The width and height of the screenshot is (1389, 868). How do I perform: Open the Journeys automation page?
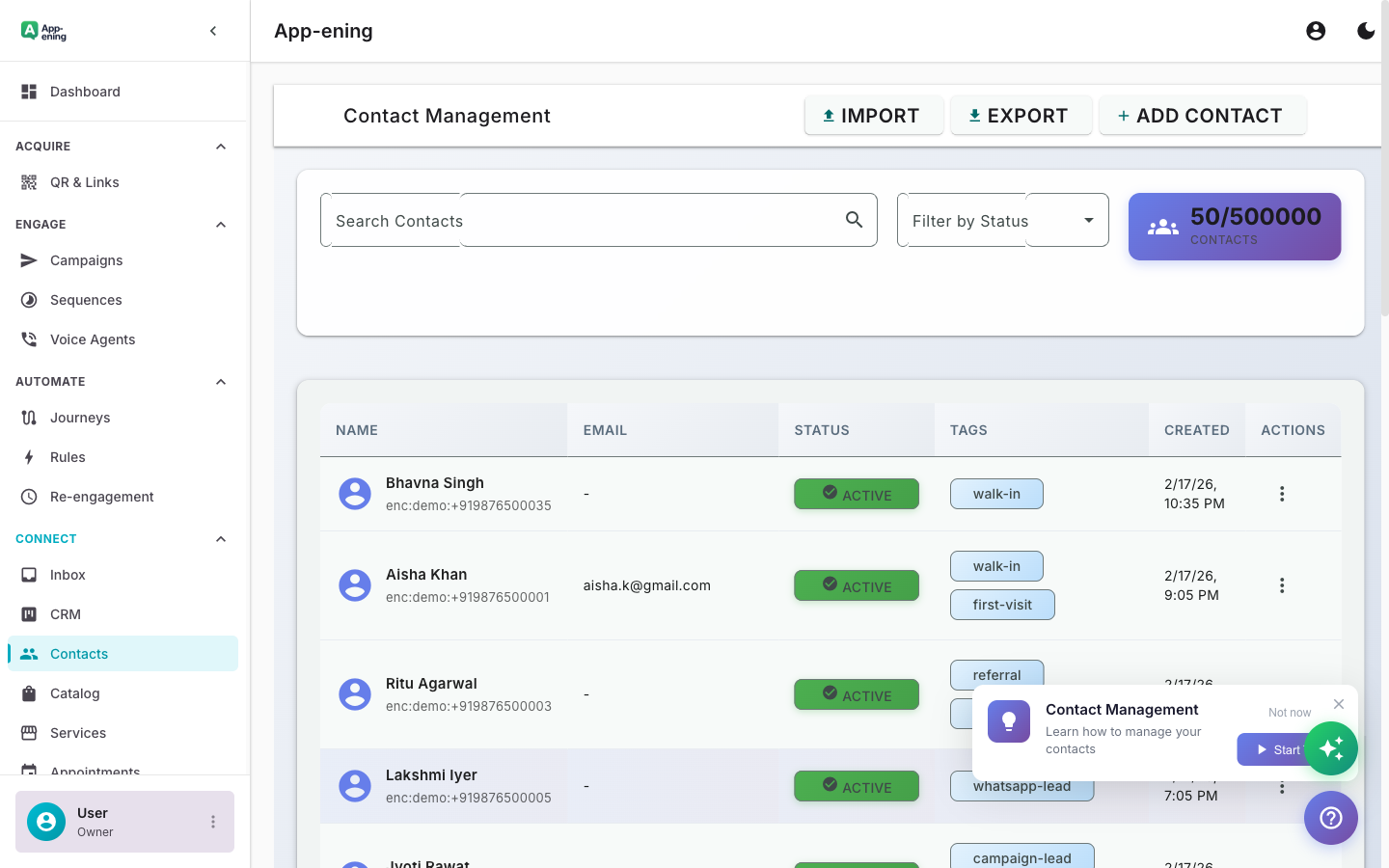coord(82,417)
